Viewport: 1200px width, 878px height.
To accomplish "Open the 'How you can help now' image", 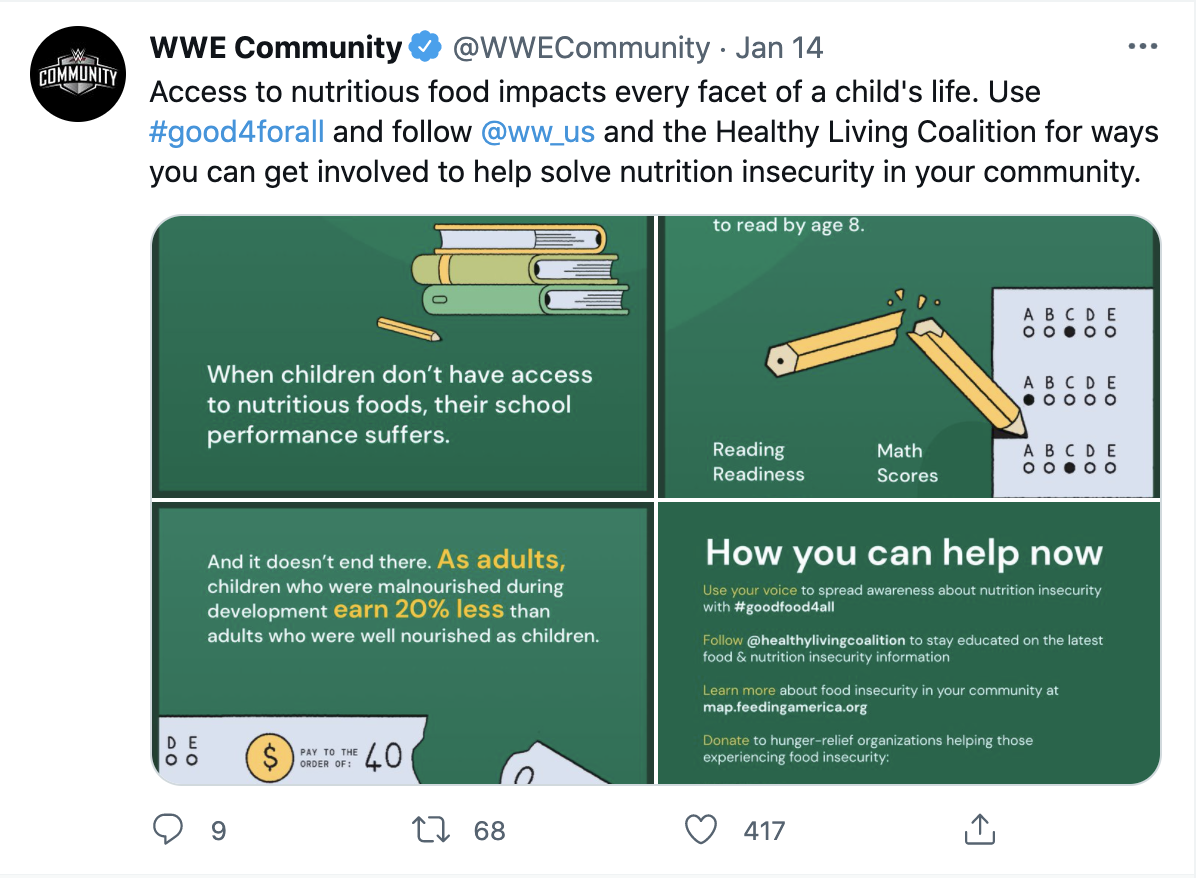I will 909,643.
